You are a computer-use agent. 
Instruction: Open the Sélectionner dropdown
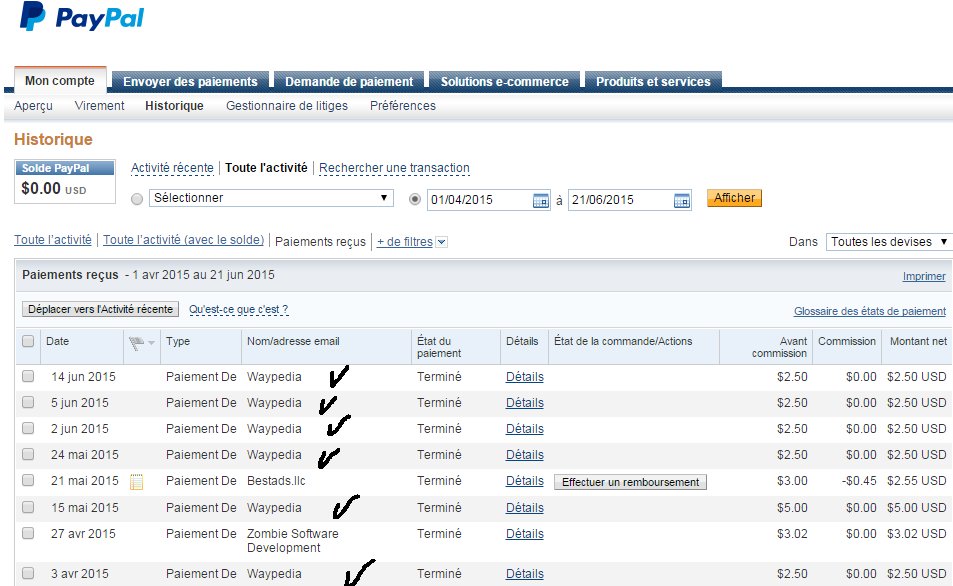coord(271,198)
